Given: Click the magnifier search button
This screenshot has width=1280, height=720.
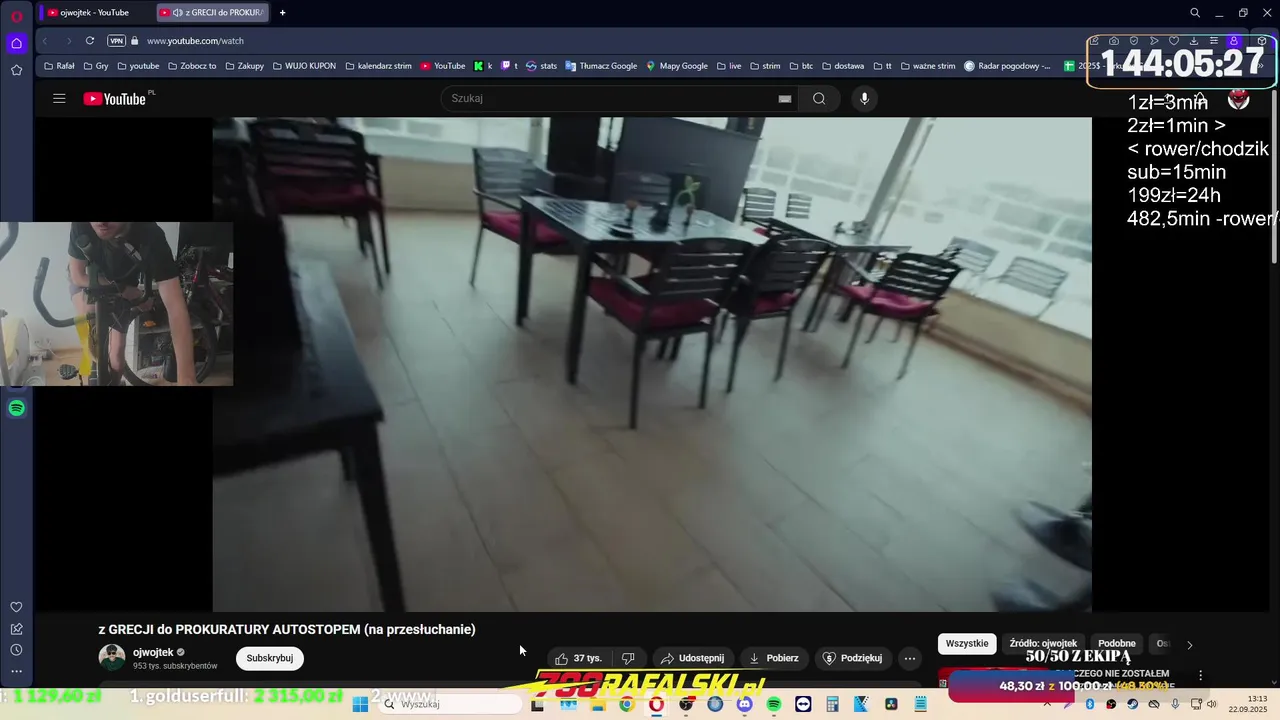Looking at the screenshot, I should coord(819,98).
